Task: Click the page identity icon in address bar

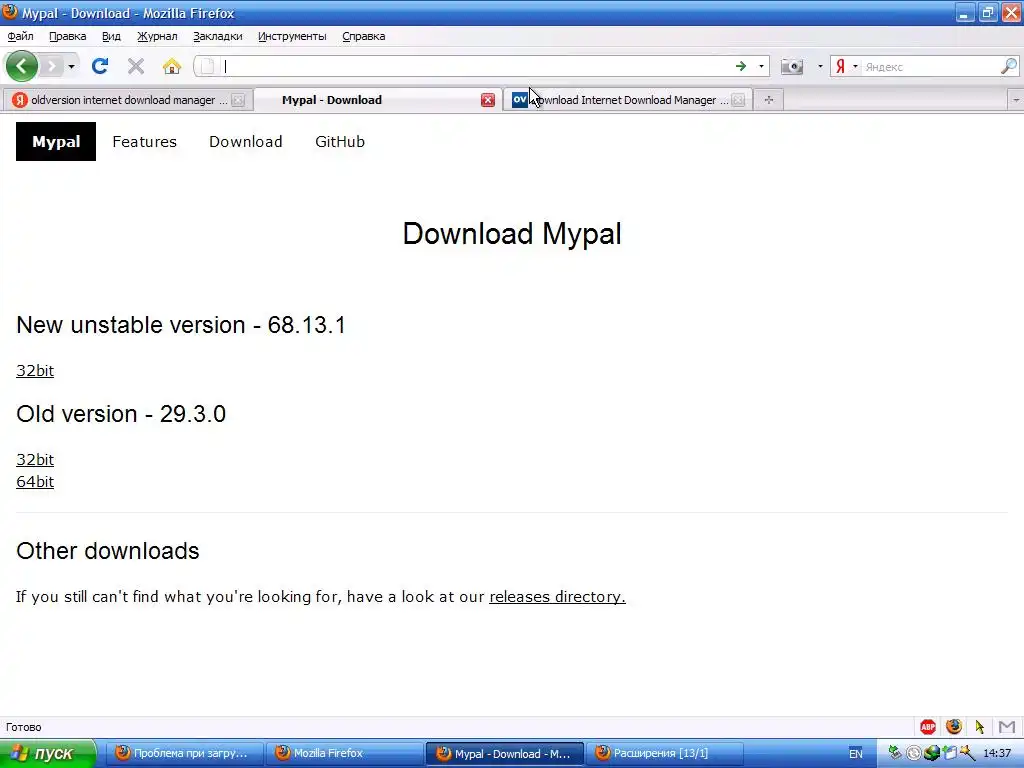Action: click(207, 66)
